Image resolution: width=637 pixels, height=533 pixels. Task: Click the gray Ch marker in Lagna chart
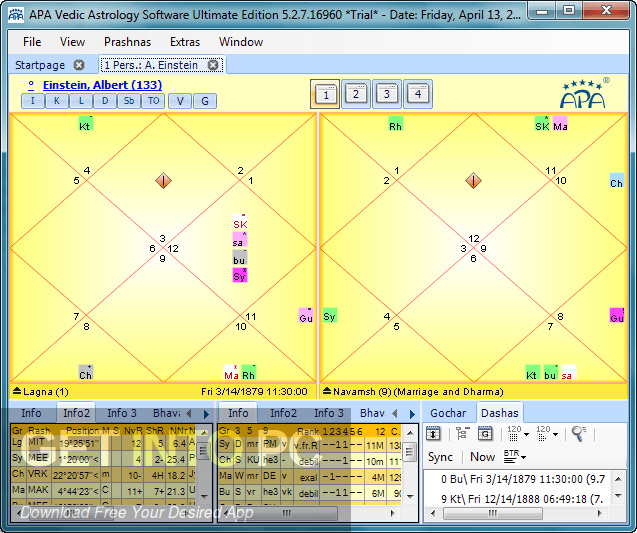[x=86, y=373]
